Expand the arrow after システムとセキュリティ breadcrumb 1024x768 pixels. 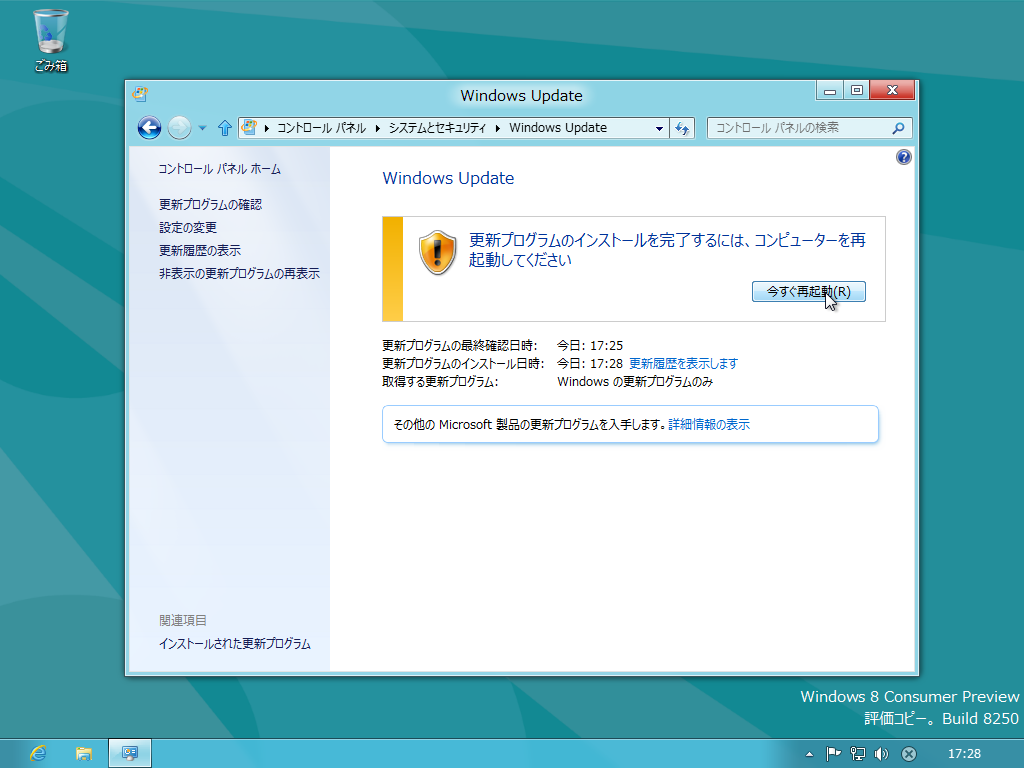[498, 128]
